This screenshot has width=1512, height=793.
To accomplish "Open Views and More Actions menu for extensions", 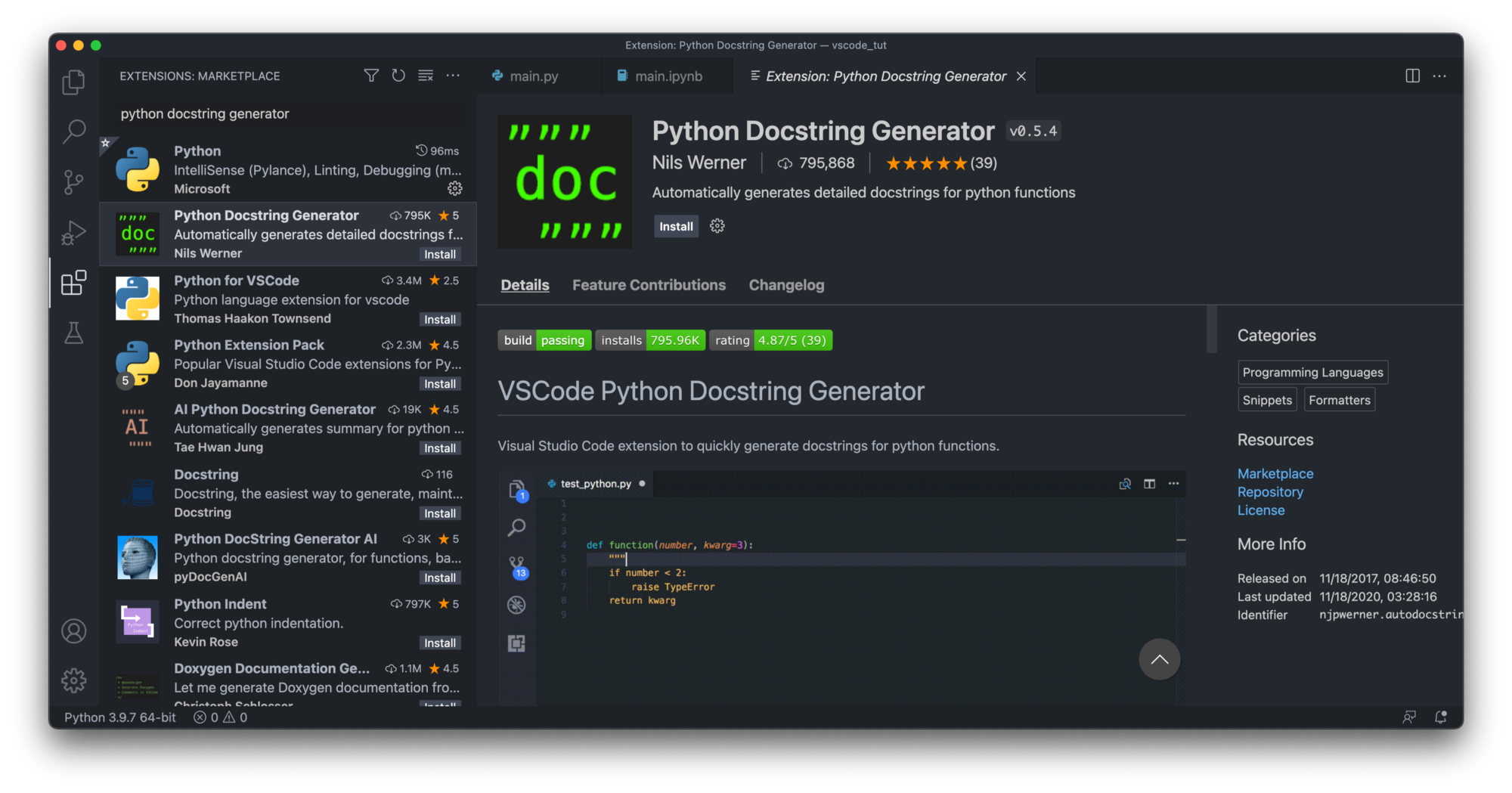I will coord(453,76).
